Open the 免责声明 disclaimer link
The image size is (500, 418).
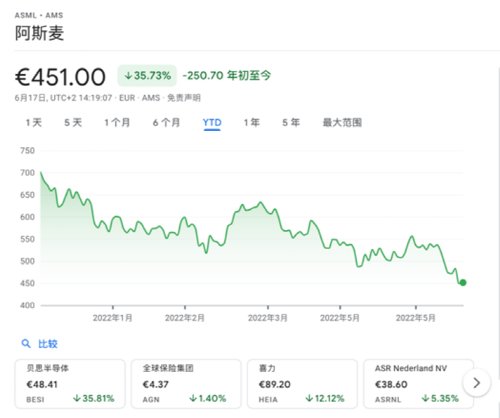point(184,98)
